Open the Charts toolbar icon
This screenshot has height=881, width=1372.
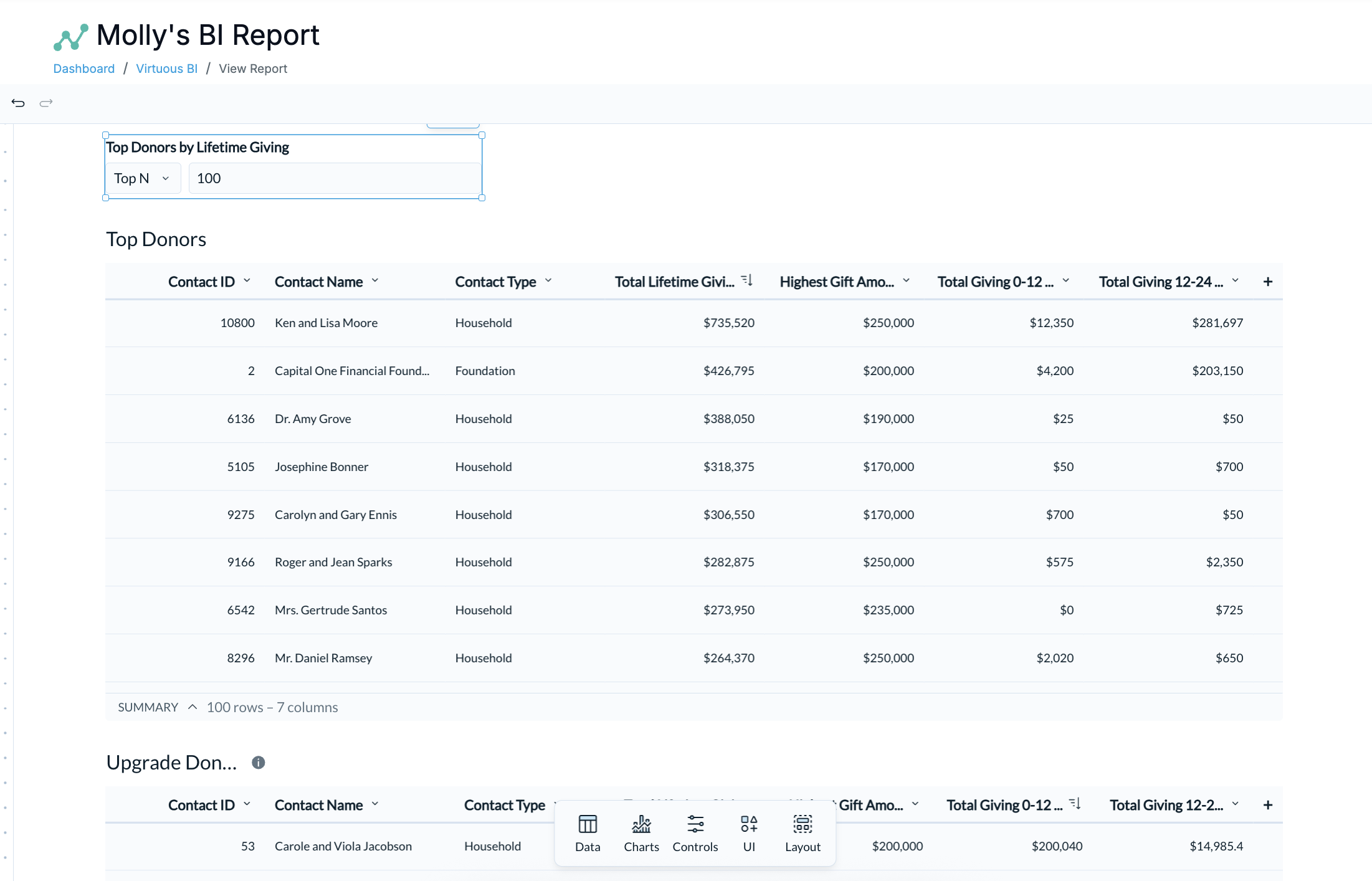(x=641, y=833)
